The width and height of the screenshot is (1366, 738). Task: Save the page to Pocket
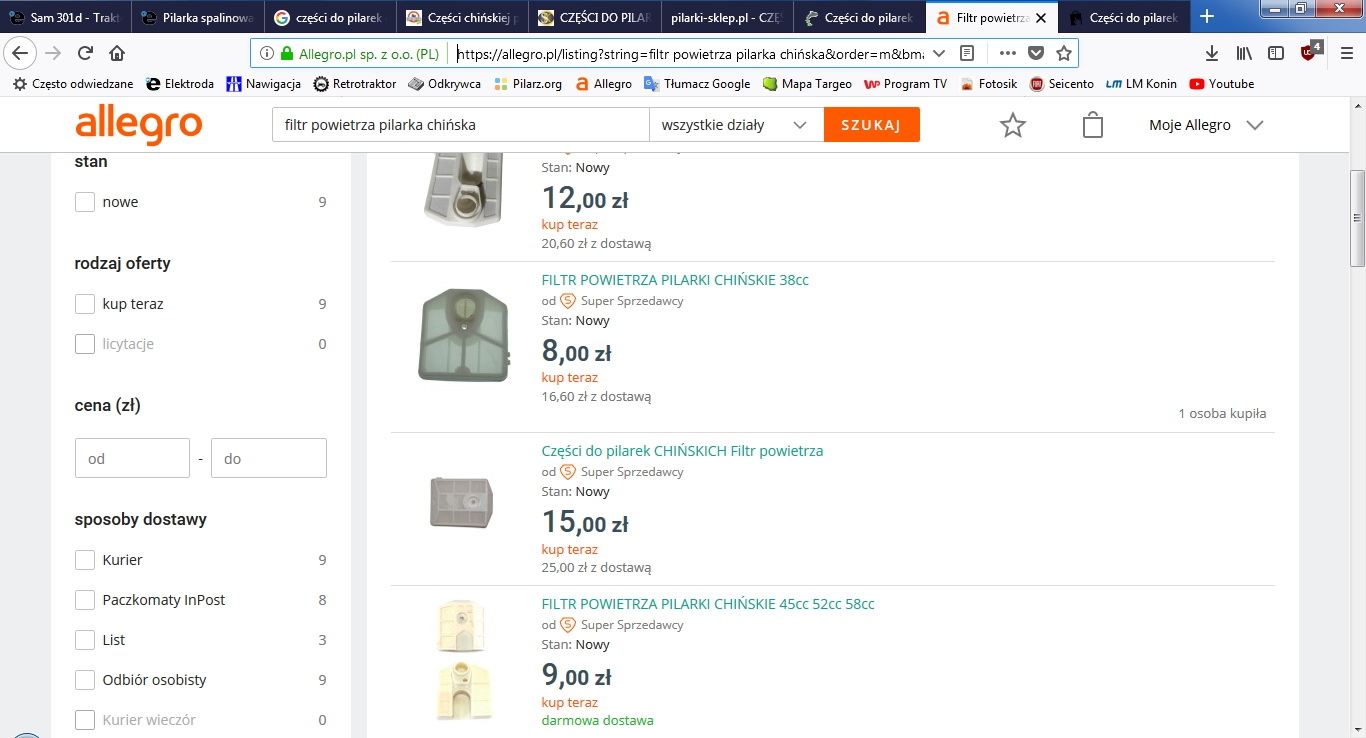click(1036, 54)
